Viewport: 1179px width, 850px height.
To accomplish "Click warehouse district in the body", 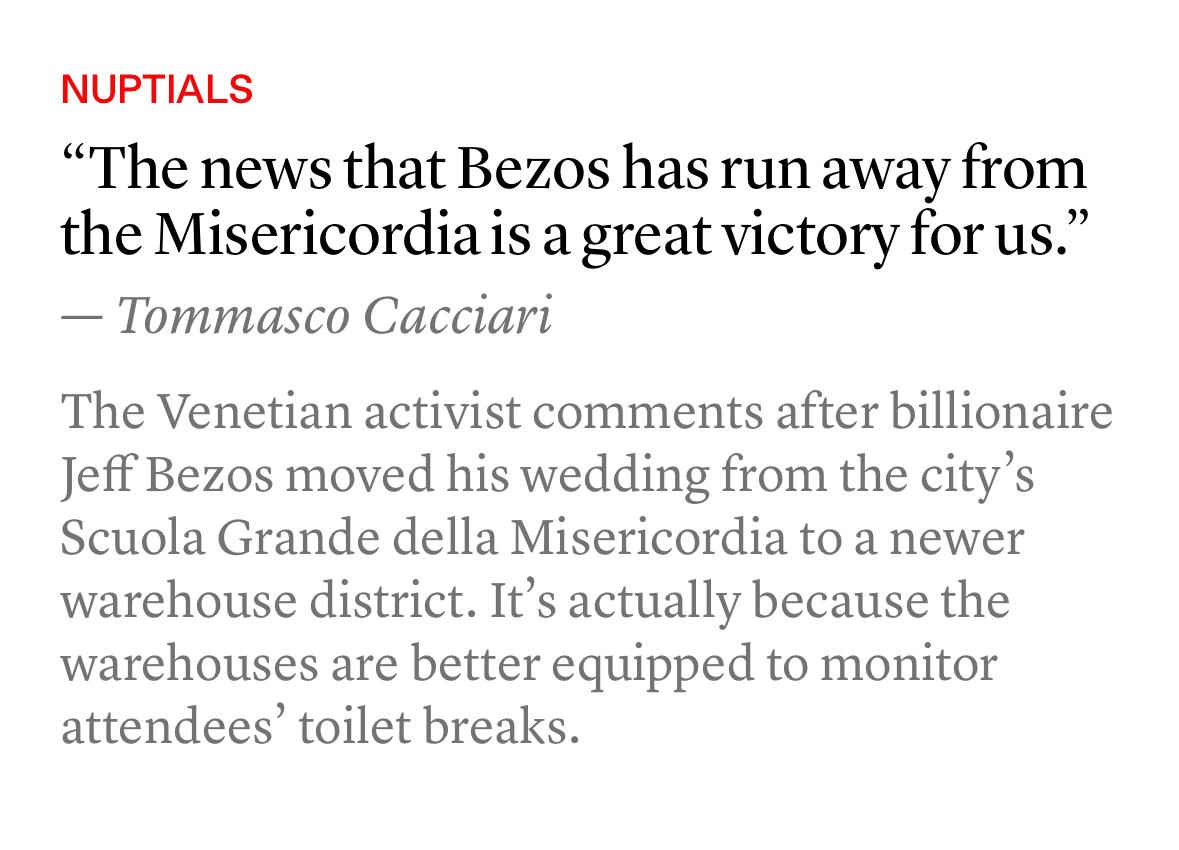I will point(268,601).
